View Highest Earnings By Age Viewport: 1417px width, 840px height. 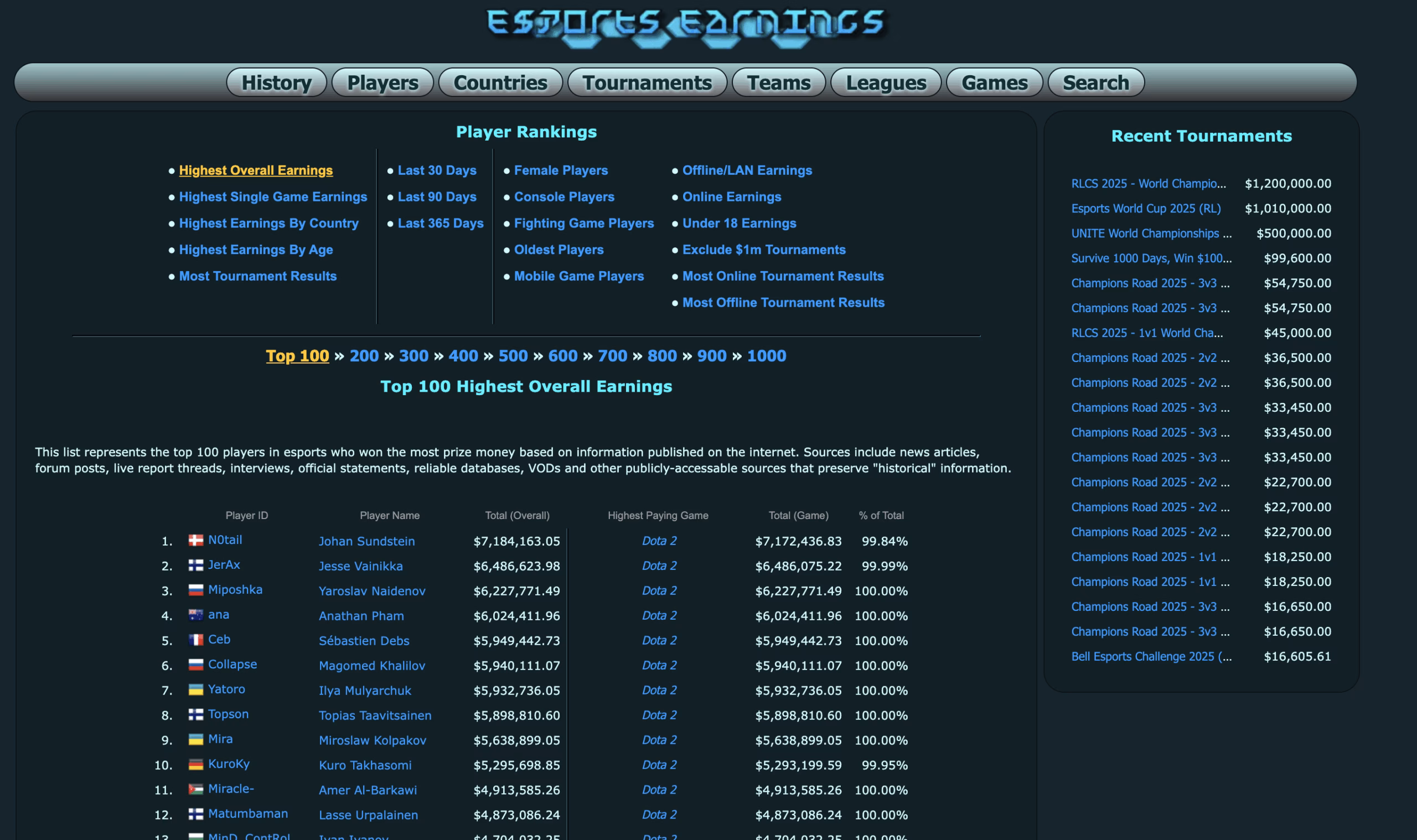point(256,250)
